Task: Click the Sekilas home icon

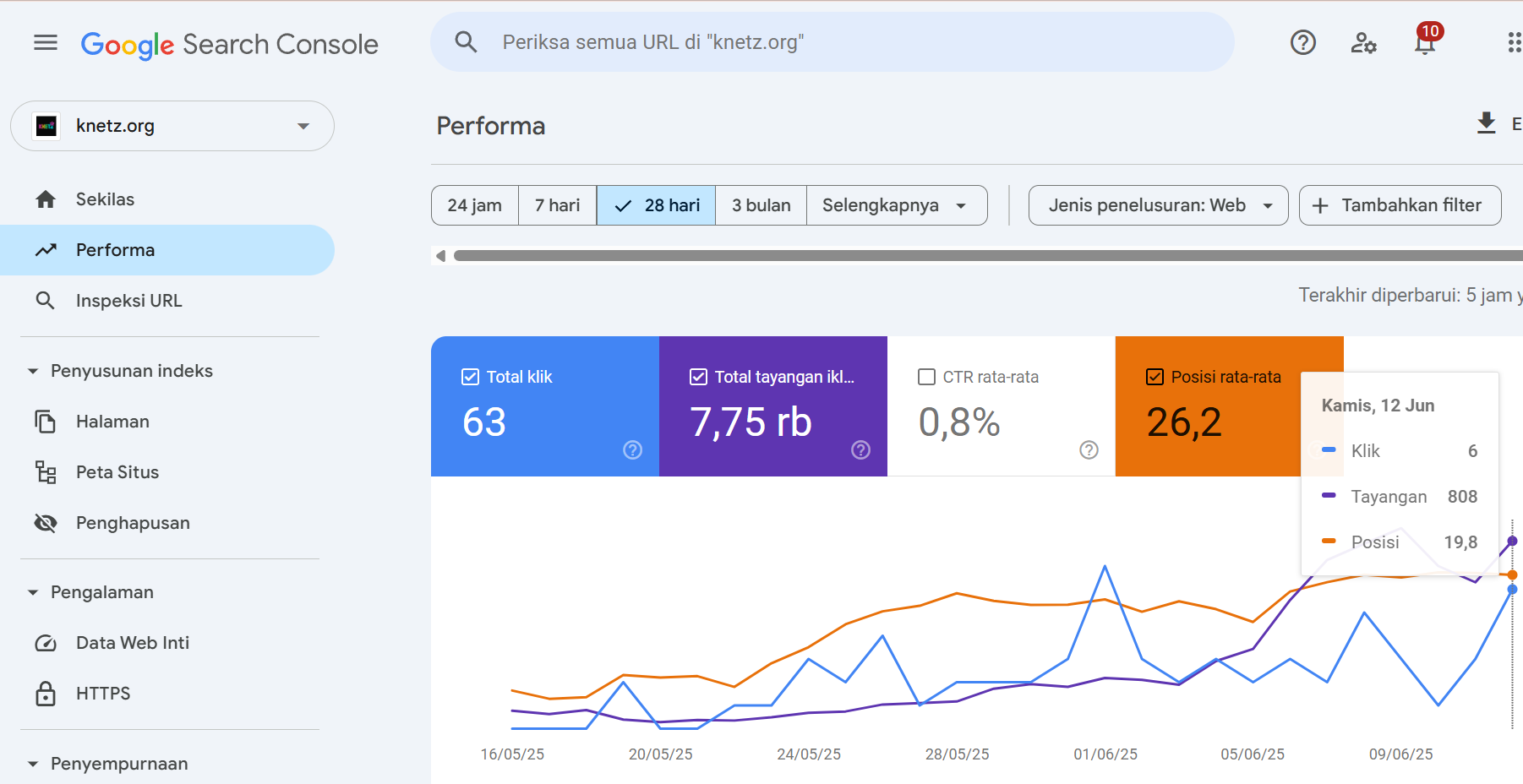Action: point(46,199)
